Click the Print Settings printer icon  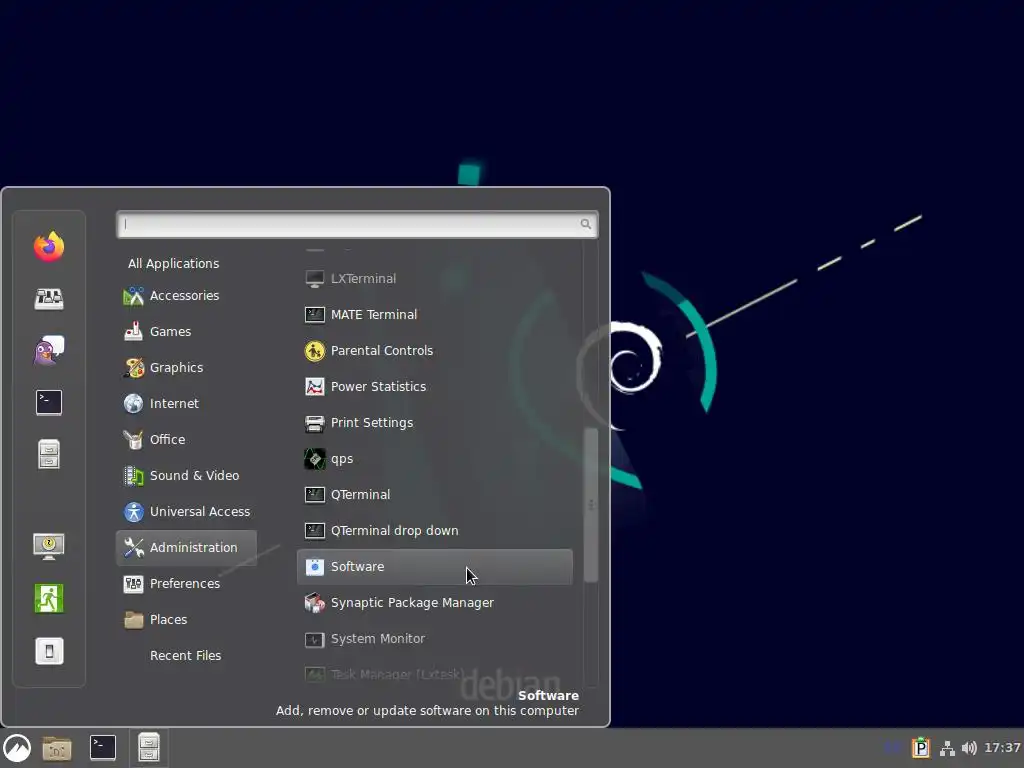pos(315,423)
